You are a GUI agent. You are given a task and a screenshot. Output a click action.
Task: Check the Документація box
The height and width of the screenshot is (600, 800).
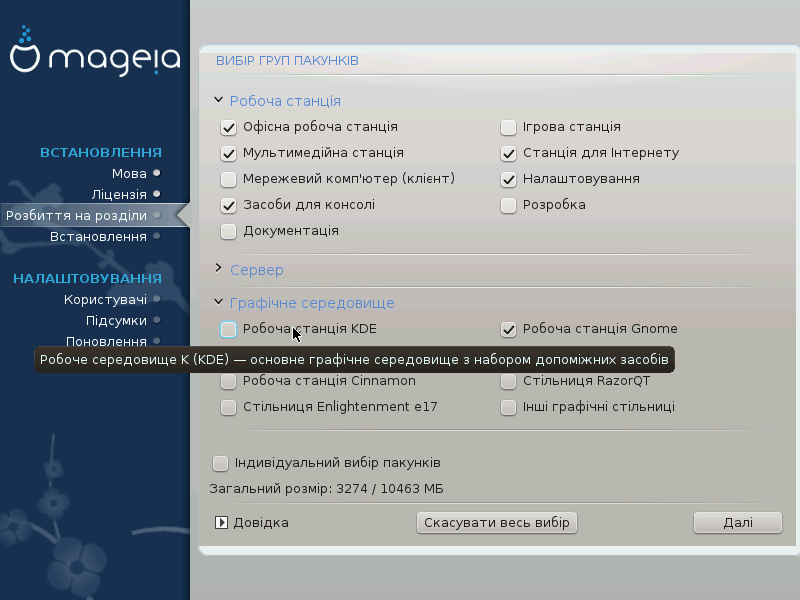click(229, 231)
